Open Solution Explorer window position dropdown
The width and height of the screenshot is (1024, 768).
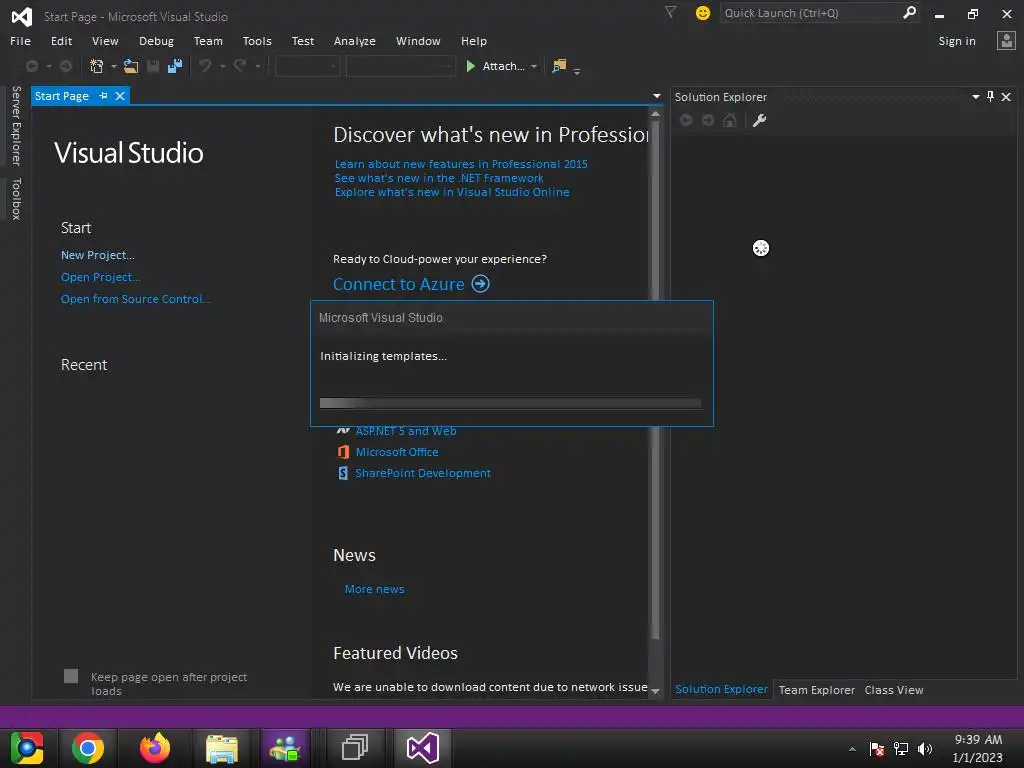[976, 97]
